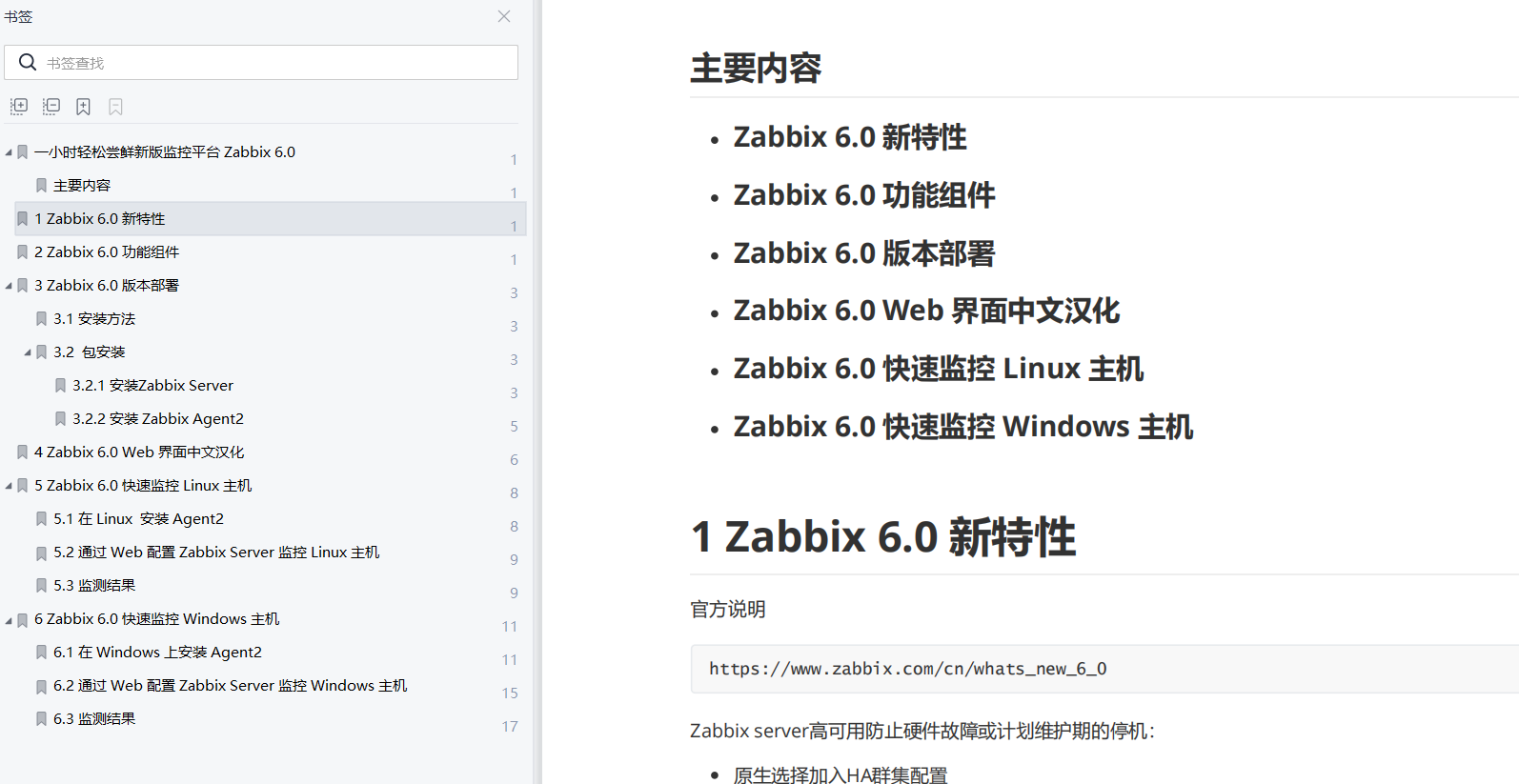
Task: Select 6 Zabbix 6.0 快速监控 Windows 主机
Action: (157, 618)
